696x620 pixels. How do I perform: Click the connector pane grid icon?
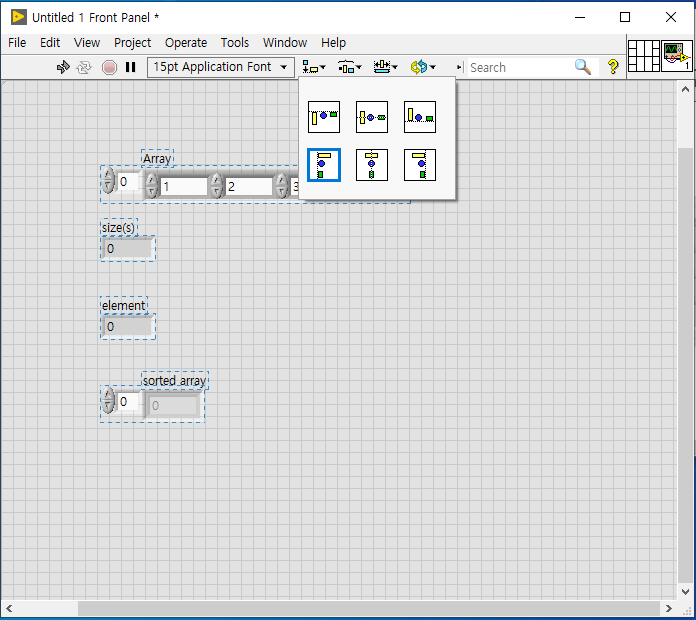click(644, 56)
